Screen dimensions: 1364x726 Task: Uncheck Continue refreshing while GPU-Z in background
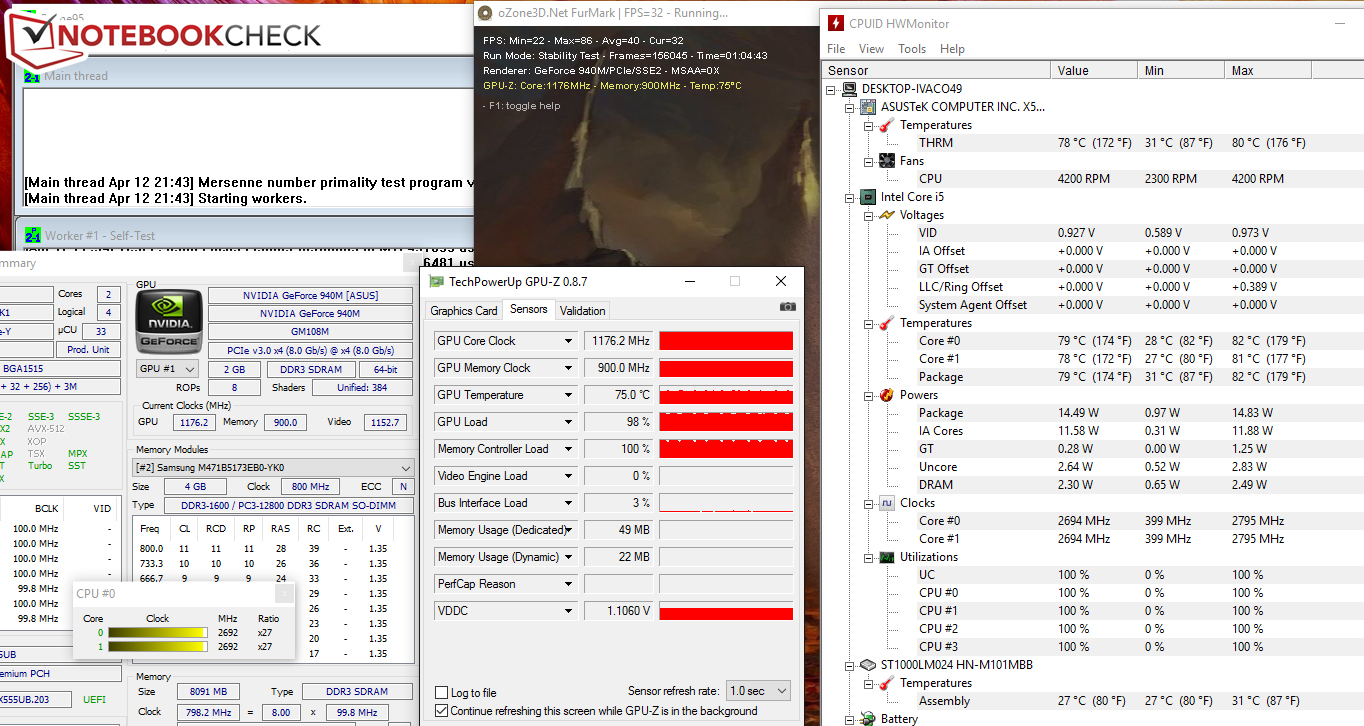point(442,711)
